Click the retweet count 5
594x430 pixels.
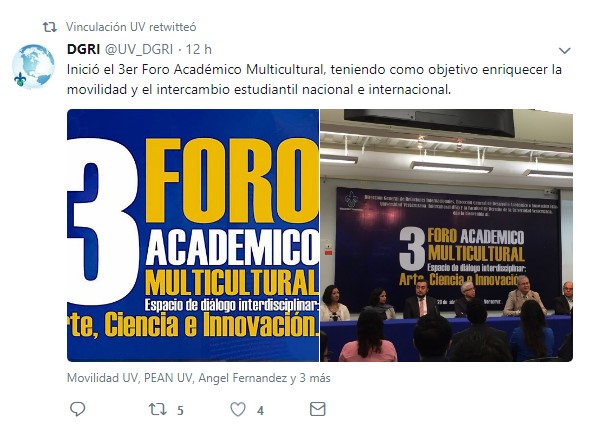[180, 410]
